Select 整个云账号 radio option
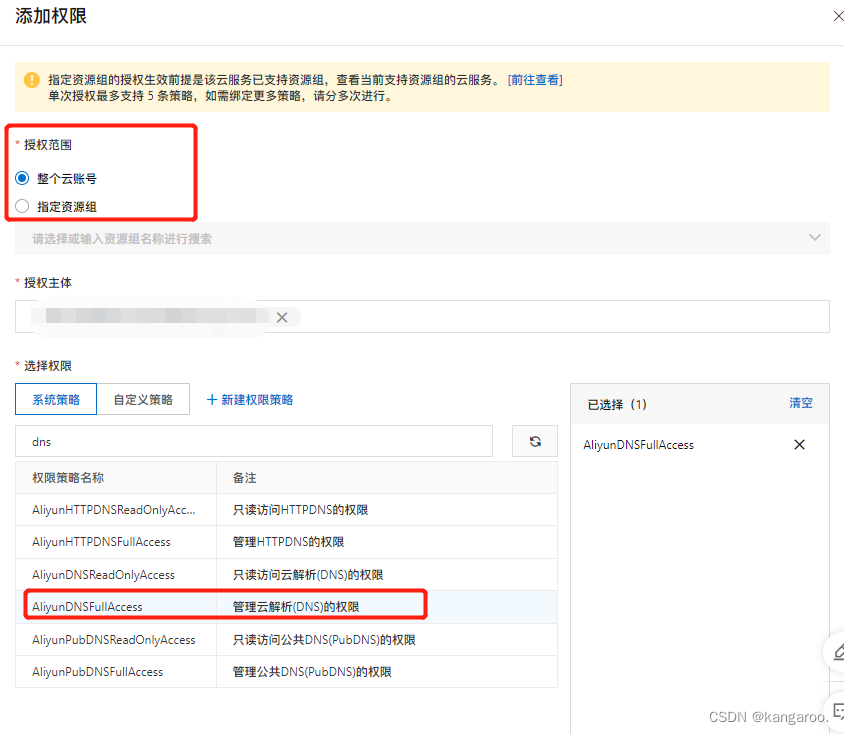The image size is (844, 734). pyautogui.click(x=22, y=178)
